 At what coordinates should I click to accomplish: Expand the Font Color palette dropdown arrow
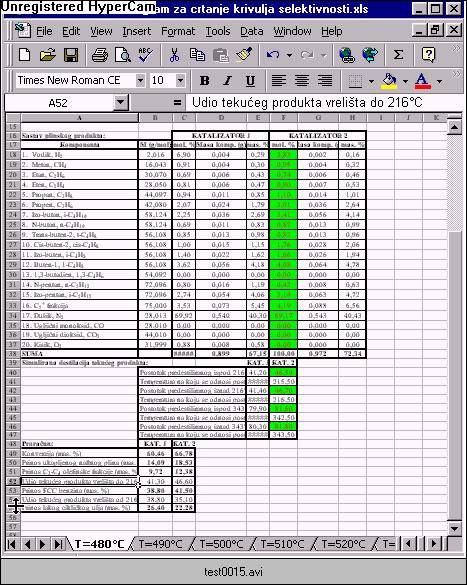(439, 81)
